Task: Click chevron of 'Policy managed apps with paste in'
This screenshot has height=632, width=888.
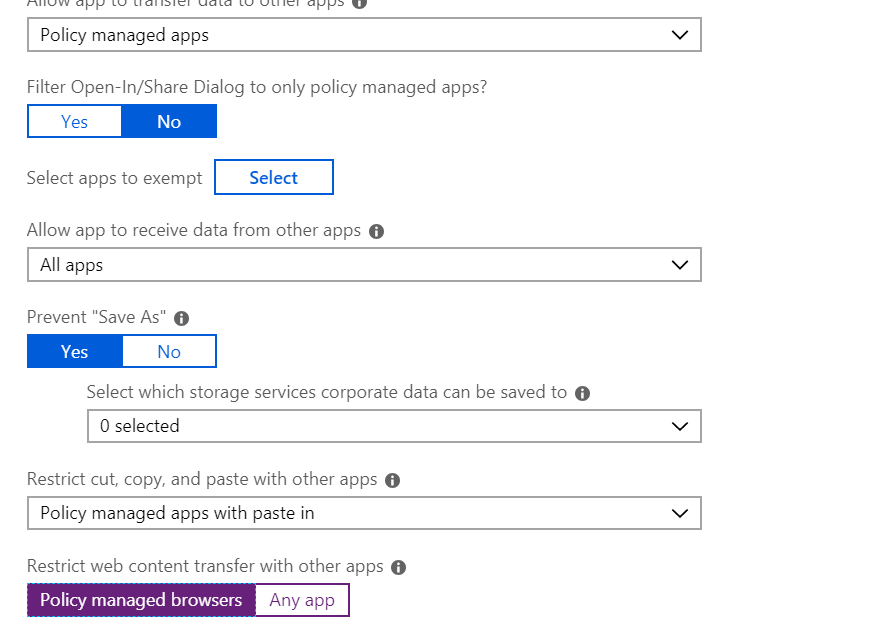Action: point(680,513)
